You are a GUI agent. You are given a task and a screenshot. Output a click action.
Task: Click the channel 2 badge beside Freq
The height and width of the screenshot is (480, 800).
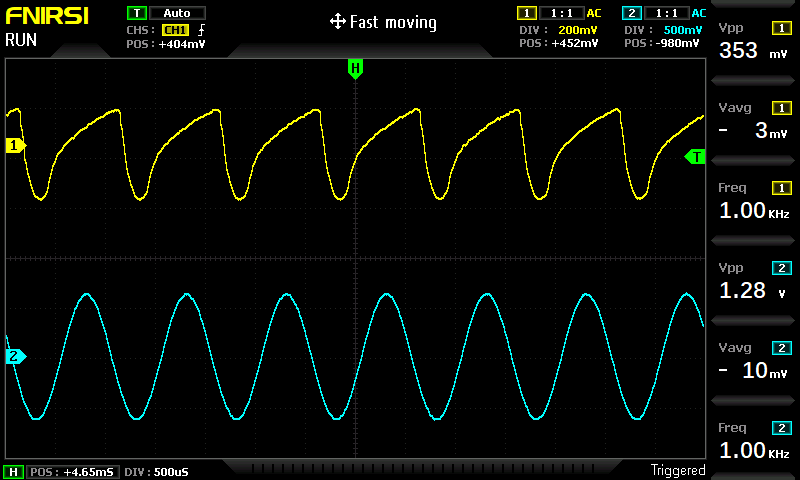(782, 428)
